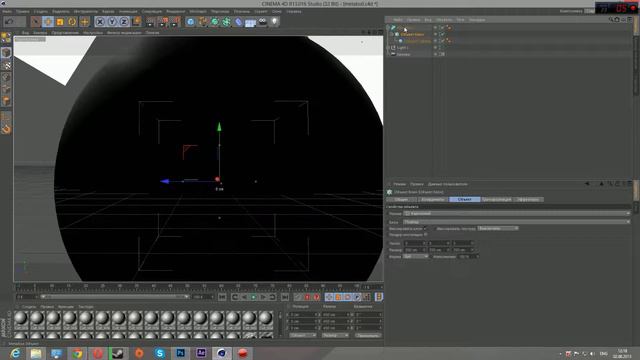Add a cube primitive object
The height and width of the screenshot is (360, 640).
click(x=191, y=21)
